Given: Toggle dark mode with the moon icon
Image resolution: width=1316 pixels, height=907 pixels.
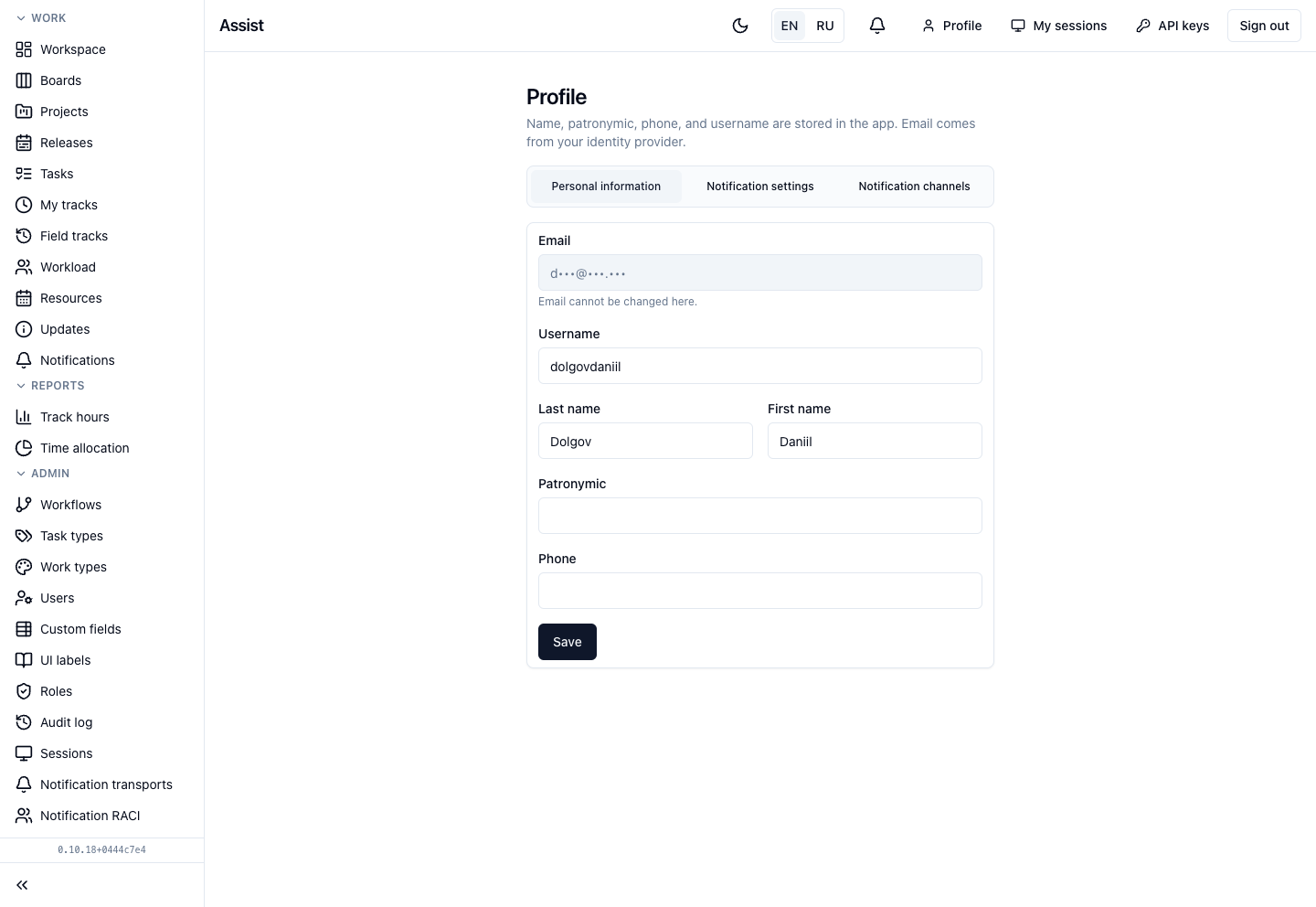Looking at the screenshot, I should point(740,26).
